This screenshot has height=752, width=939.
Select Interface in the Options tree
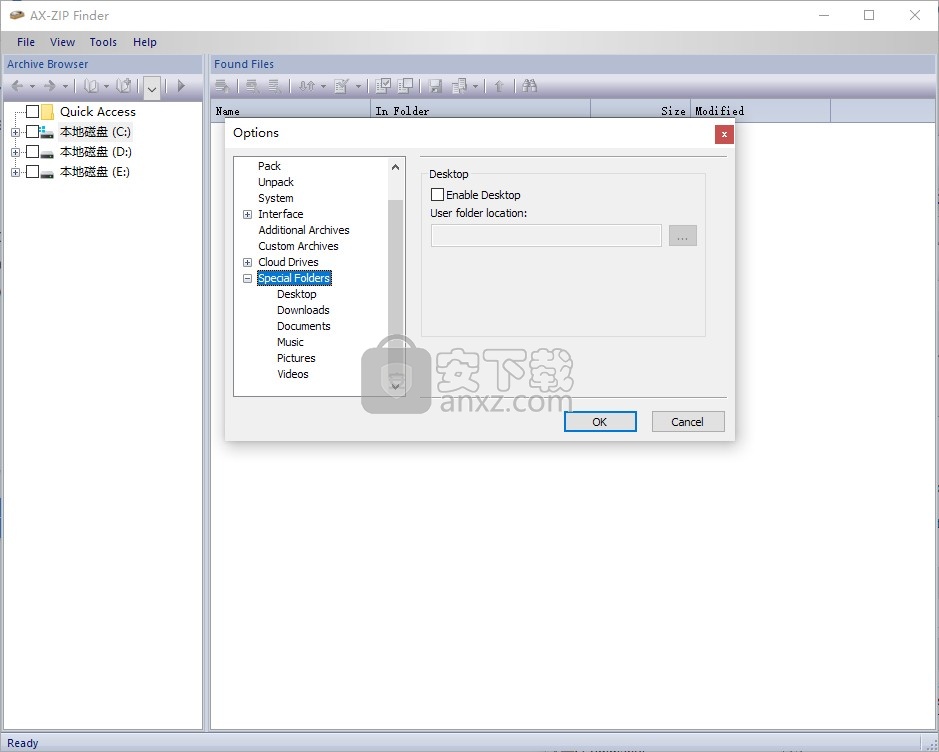pos(281,214)
